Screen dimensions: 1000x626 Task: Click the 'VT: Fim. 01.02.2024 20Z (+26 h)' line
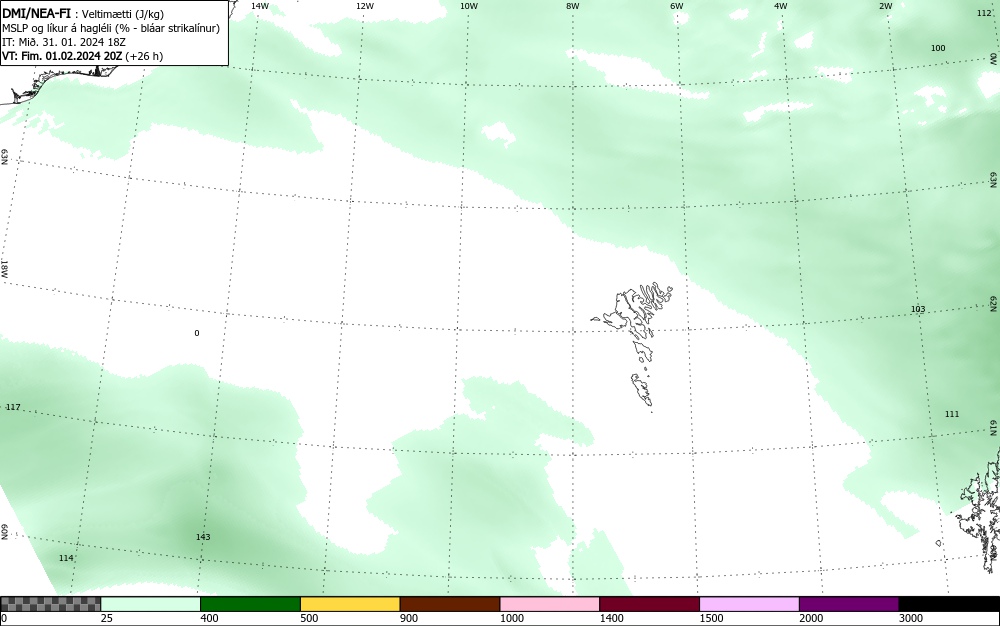(82, 56)
